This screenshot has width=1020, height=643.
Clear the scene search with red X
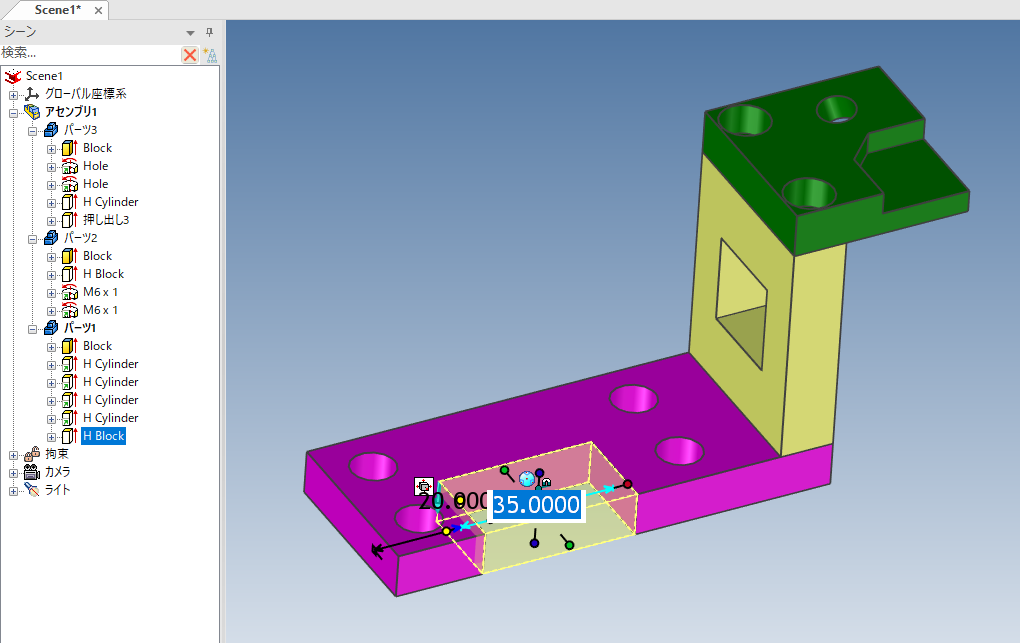pyautogui.click(x=189, y=55)
